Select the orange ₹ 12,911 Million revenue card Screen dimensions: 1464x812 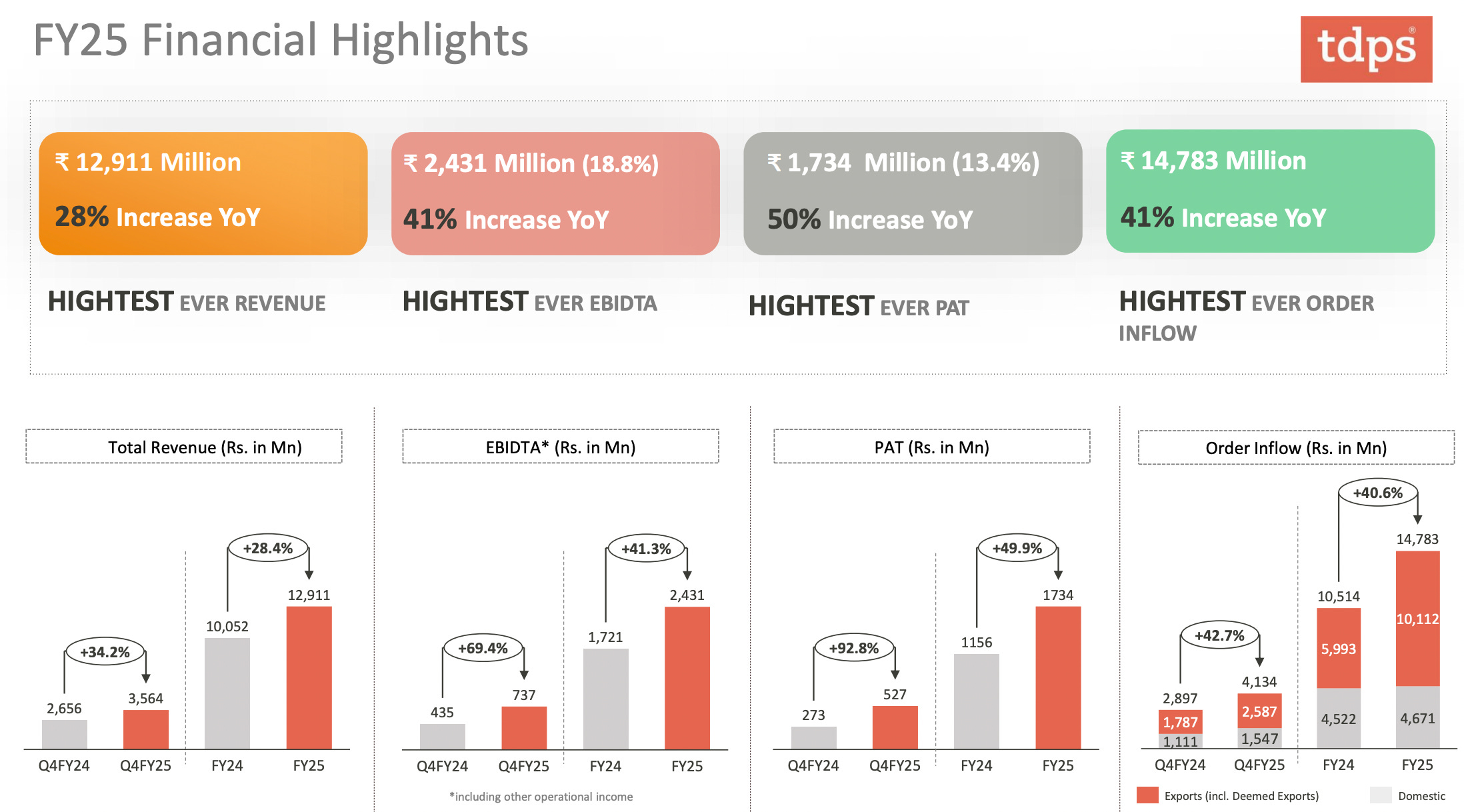coord(203,193)
